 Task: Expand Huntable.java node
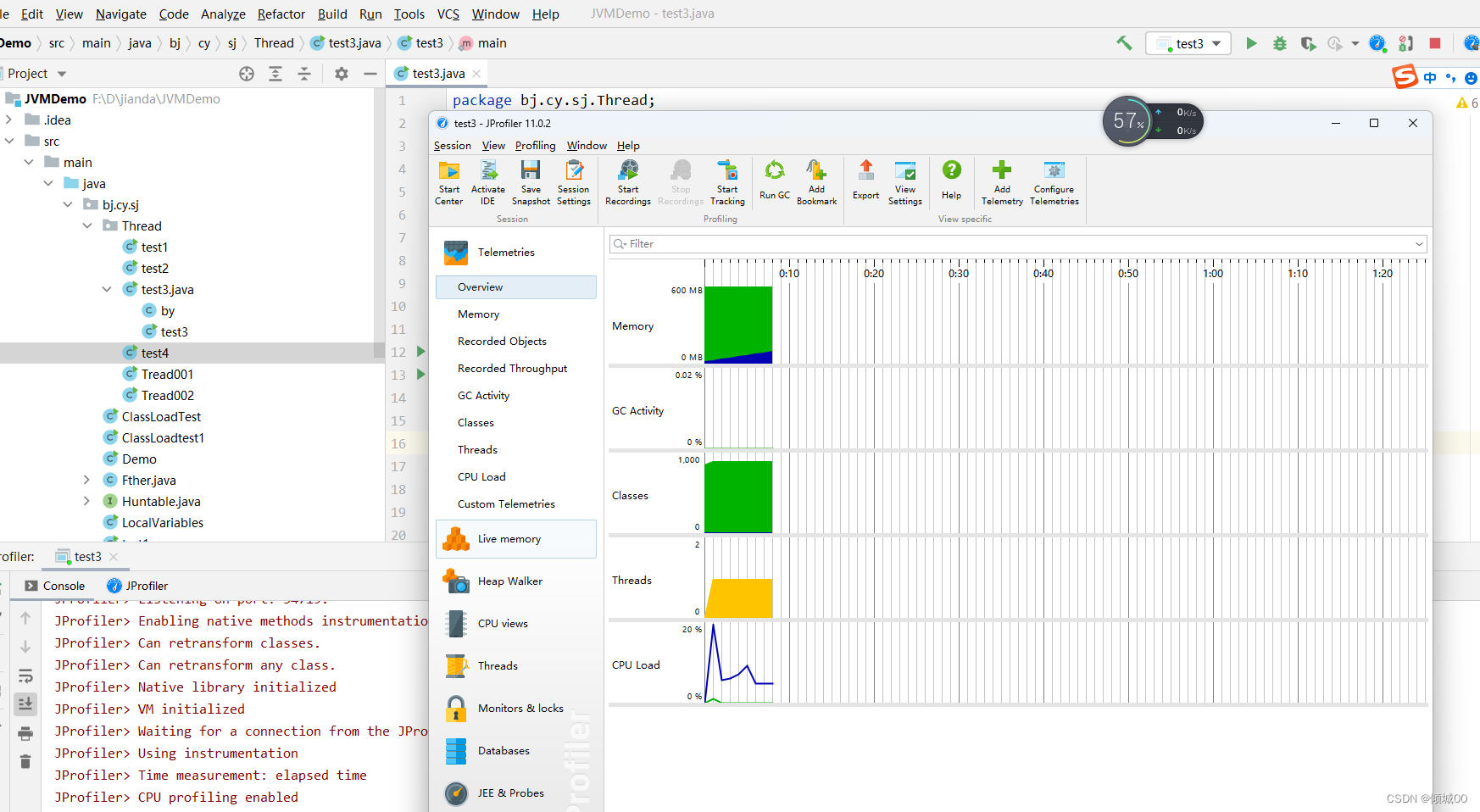pyautogui.click(x=87, y=502)
